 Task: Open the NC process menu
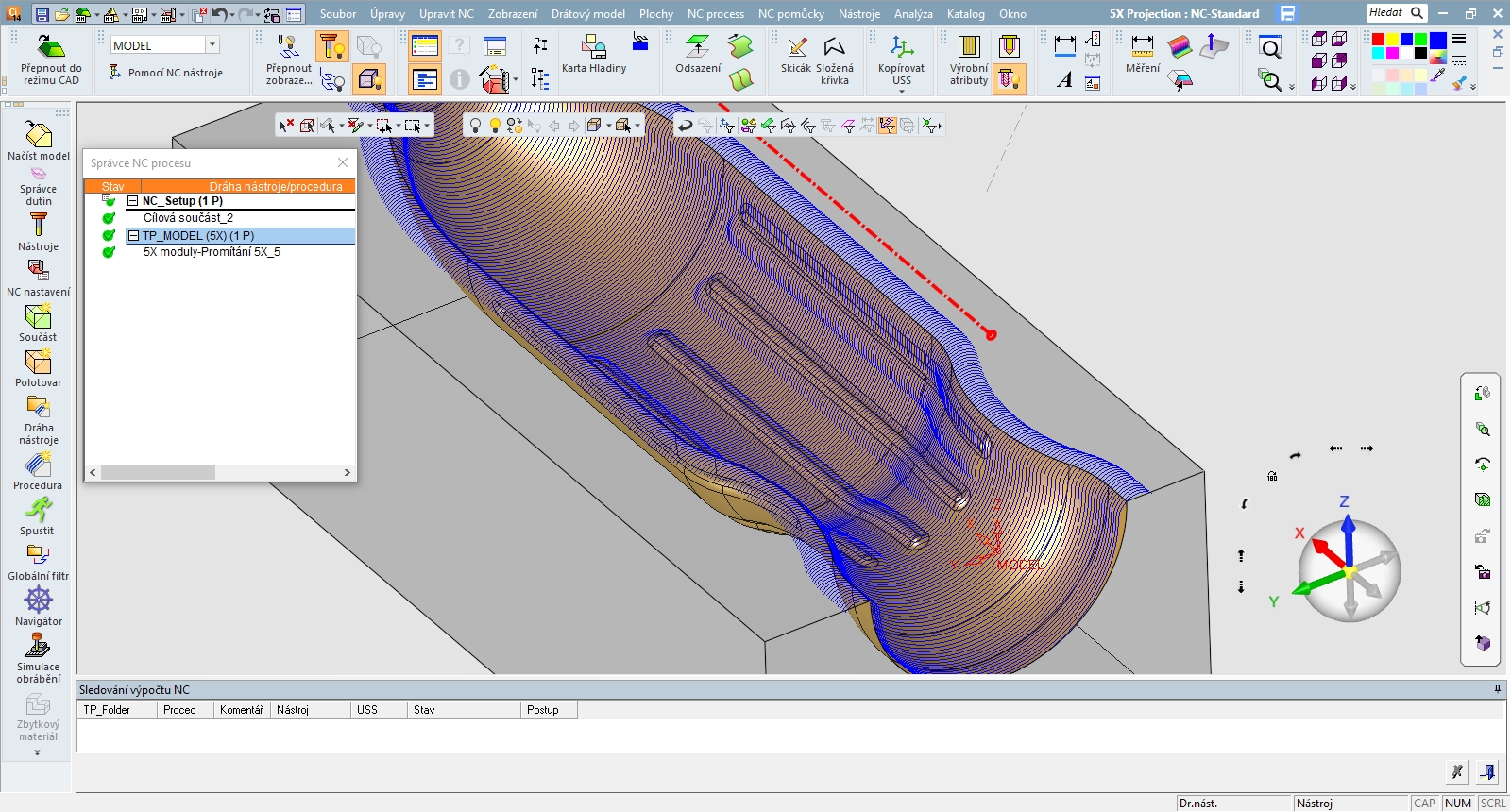coord(715,14)
